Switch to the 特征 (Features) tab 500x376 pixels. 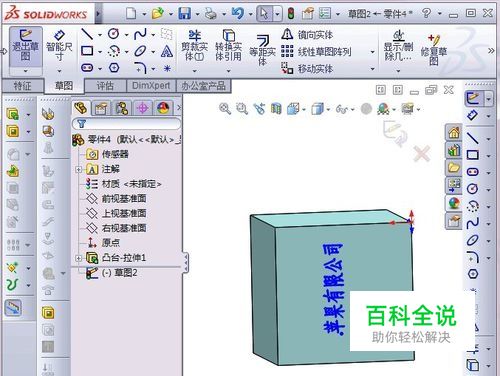coord(23,86)
